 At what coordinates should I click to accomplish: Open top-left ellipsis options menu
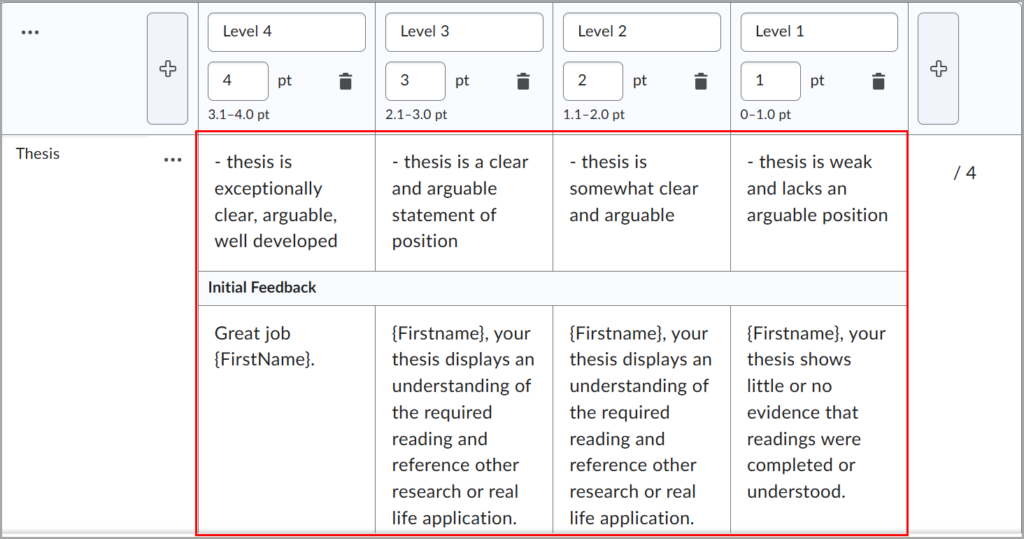[x=30, y=32]
